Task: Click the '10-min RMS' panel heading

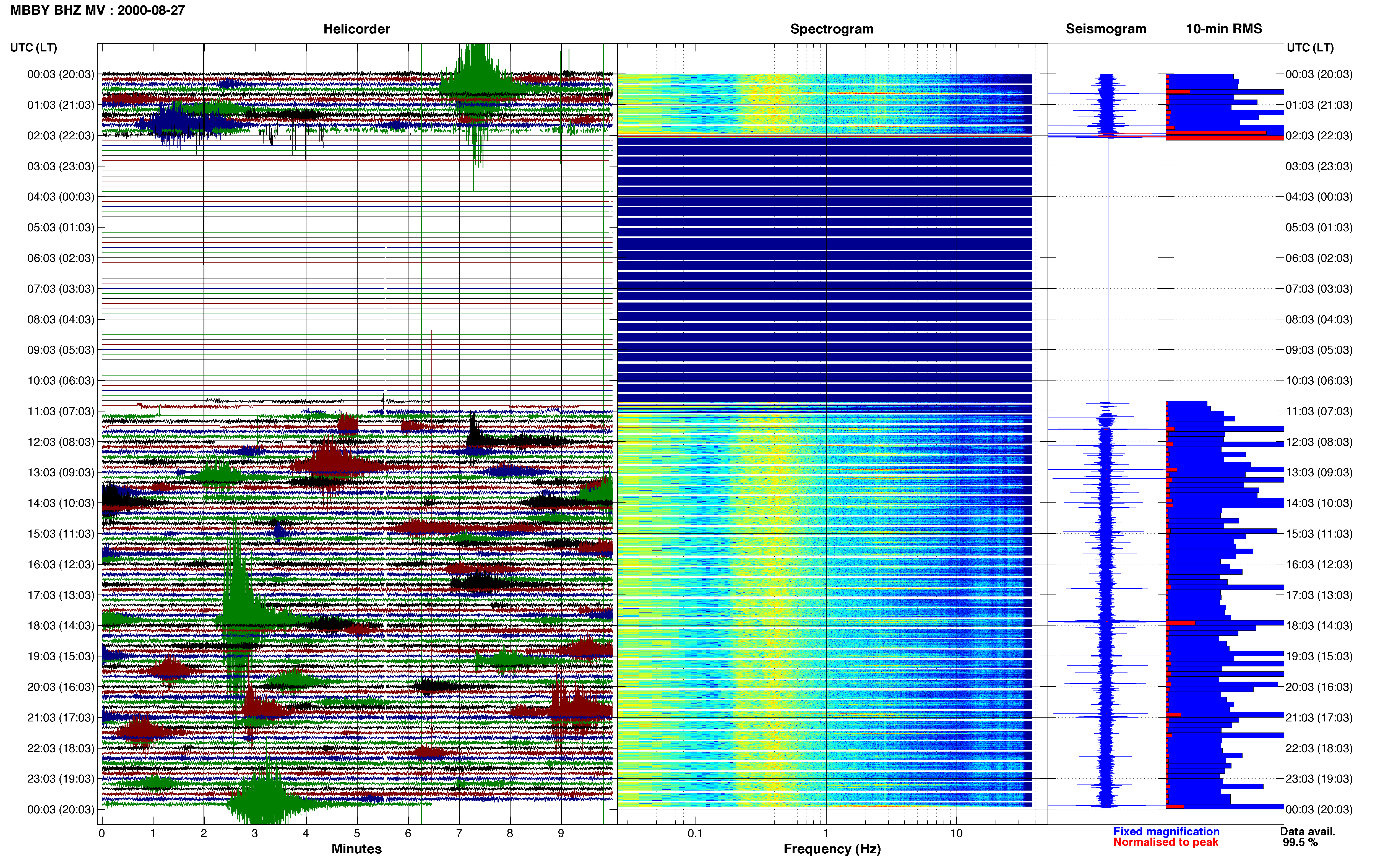Action: (1224, 29)
